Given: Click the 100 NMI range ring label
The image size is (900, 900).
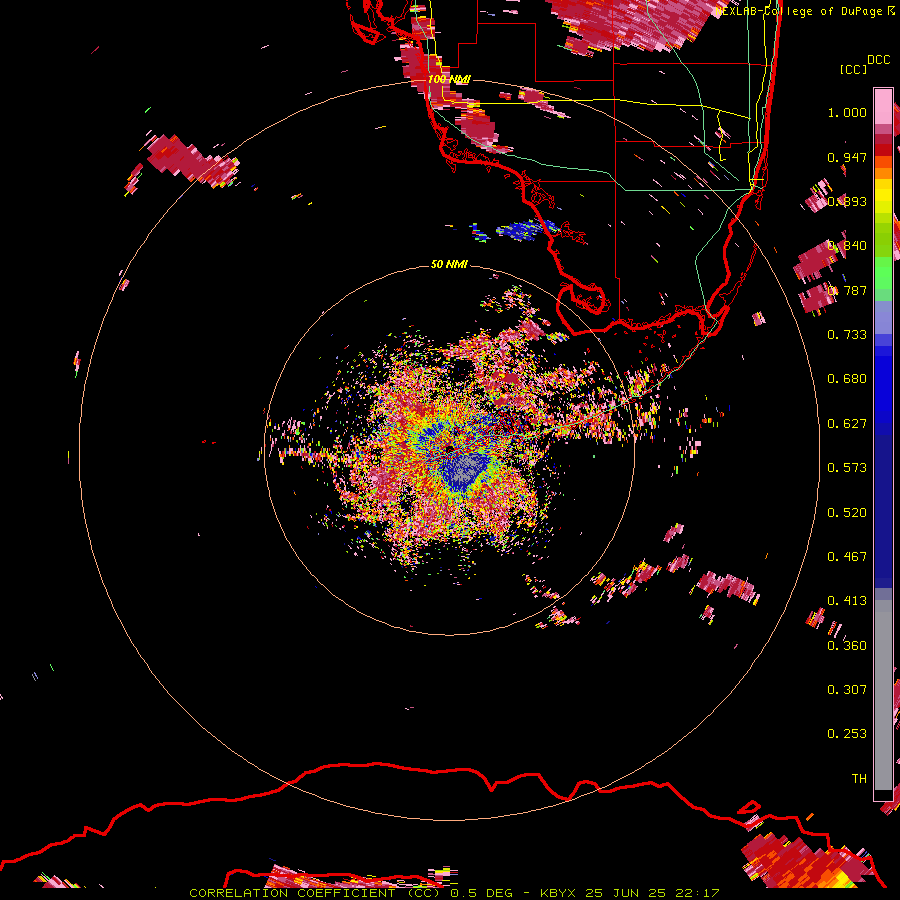Looking at the screenshot, I should pos(449,79).
